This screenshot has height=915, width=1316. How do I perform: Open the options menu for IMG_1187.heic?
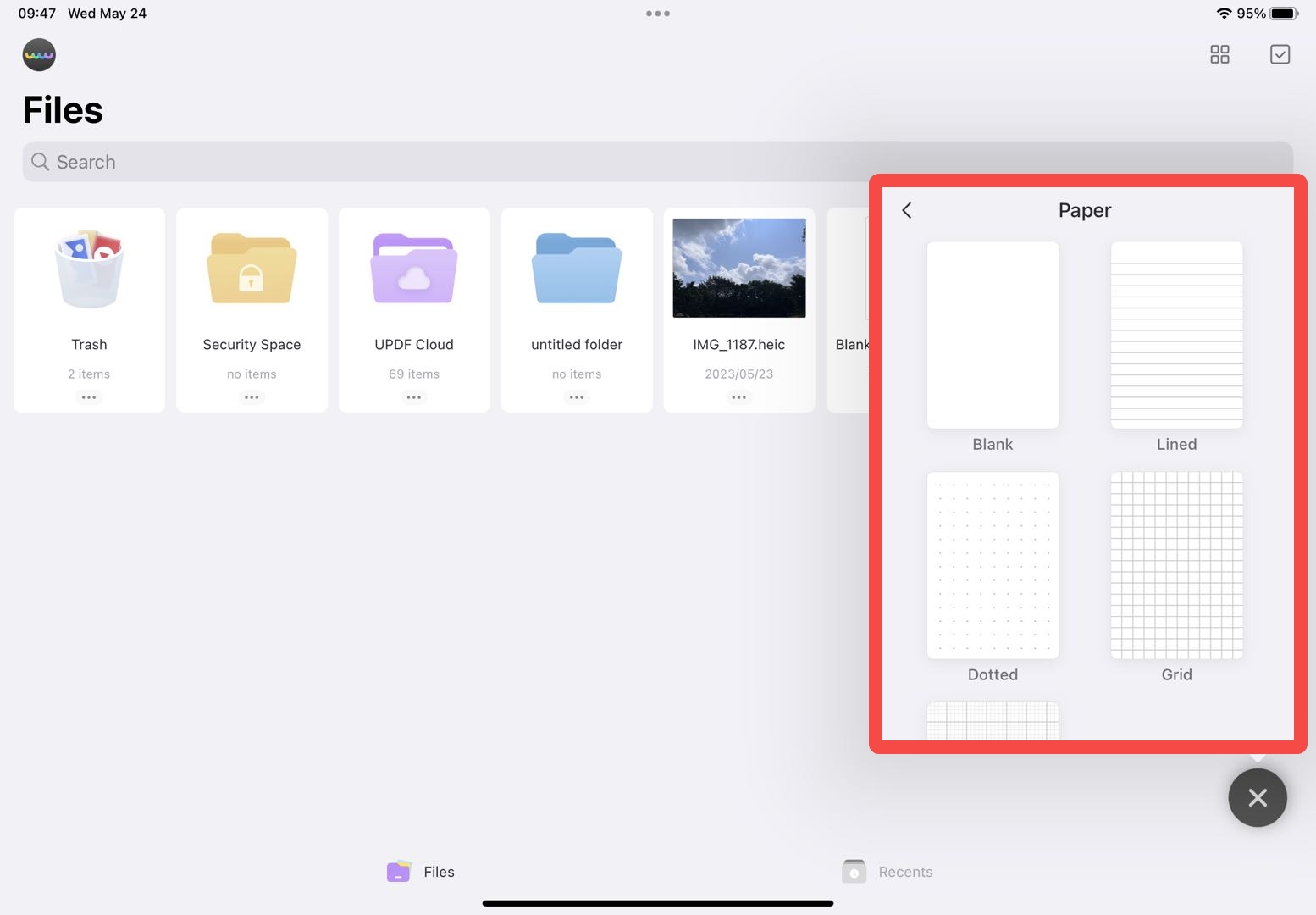point(738,396)
